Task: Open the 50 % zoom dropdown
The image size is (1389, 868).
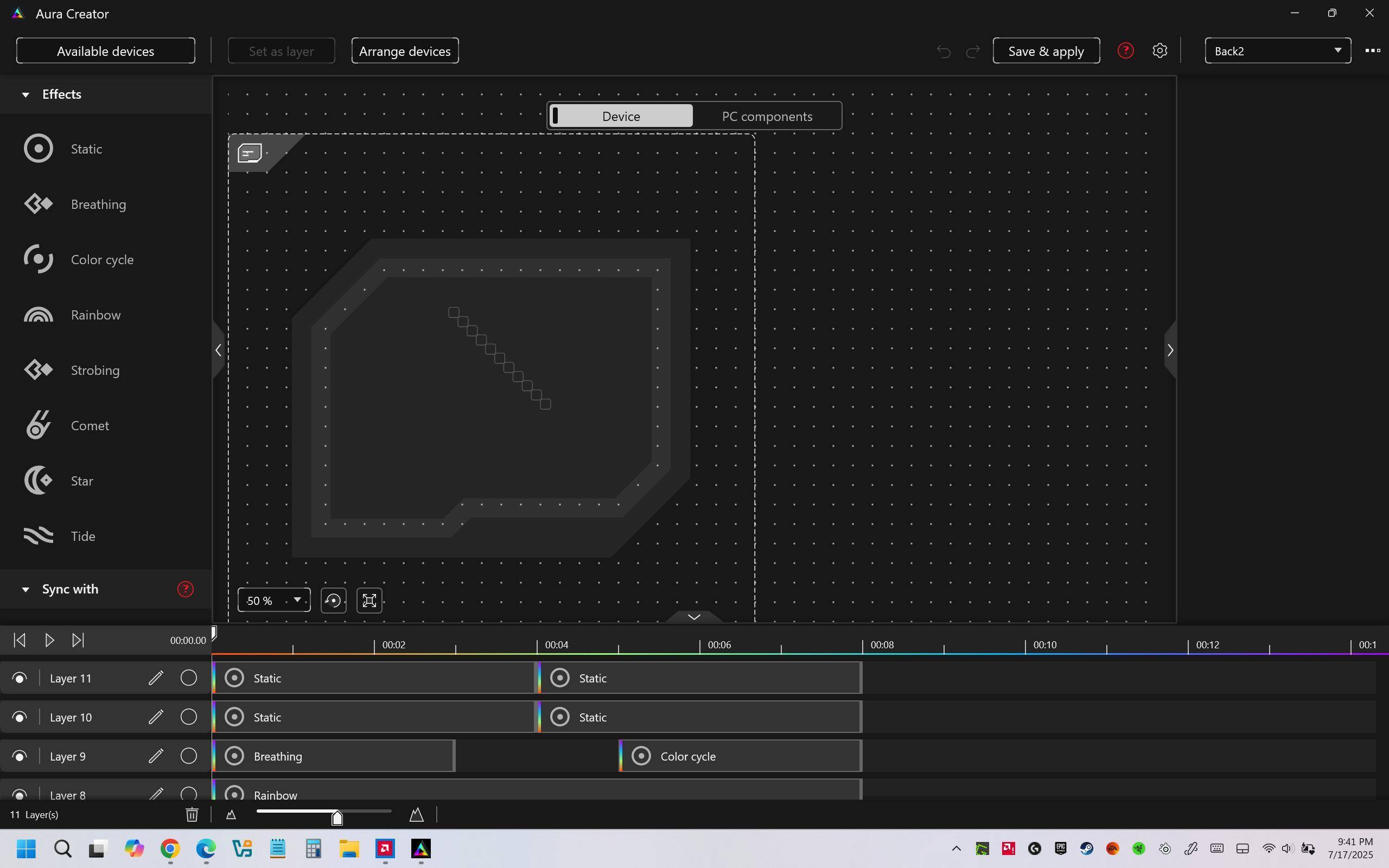Action: (x=274, y=601)
